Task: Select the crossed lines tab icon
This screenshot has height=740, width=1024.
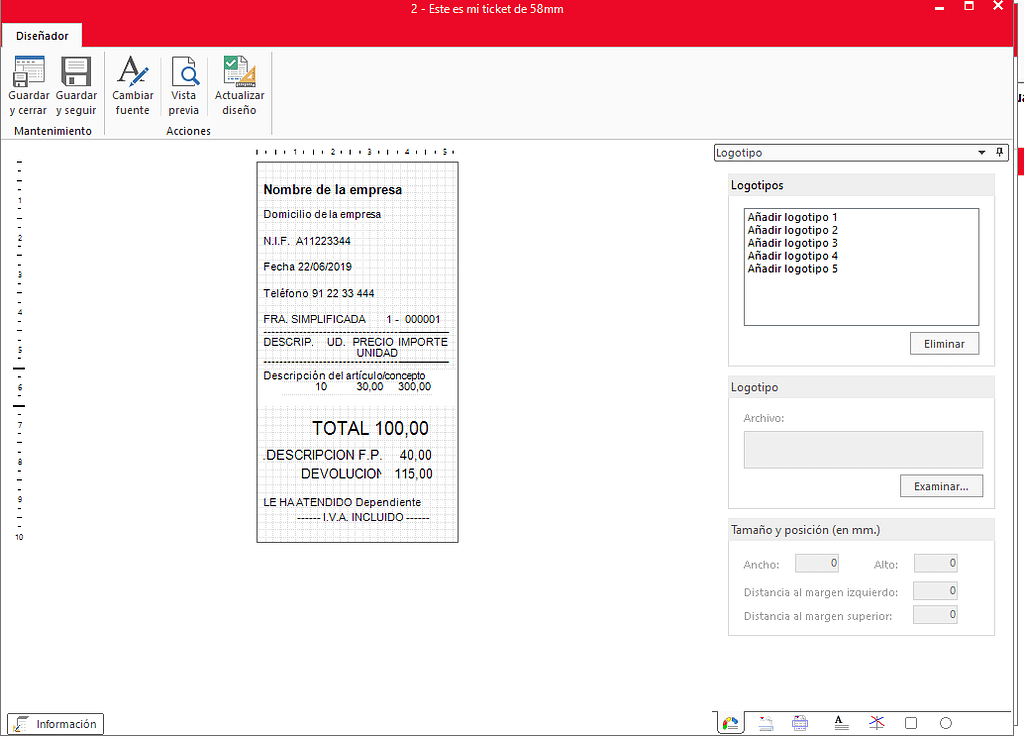Action: pos(876,723)
